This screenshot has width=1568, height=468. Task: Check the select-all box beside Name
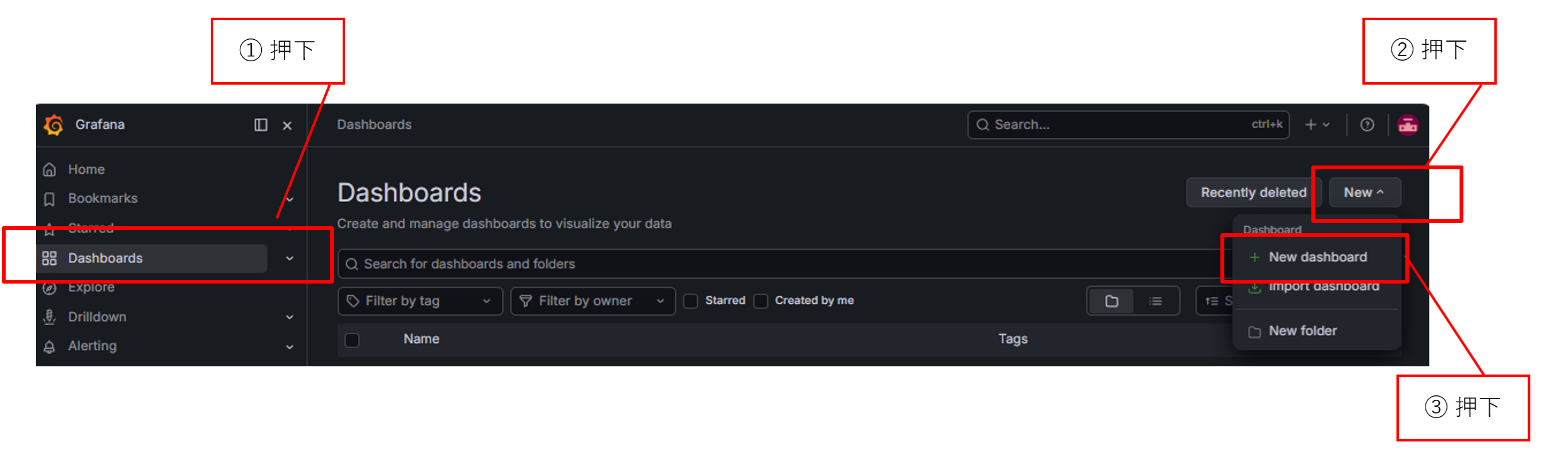(352, 340)
